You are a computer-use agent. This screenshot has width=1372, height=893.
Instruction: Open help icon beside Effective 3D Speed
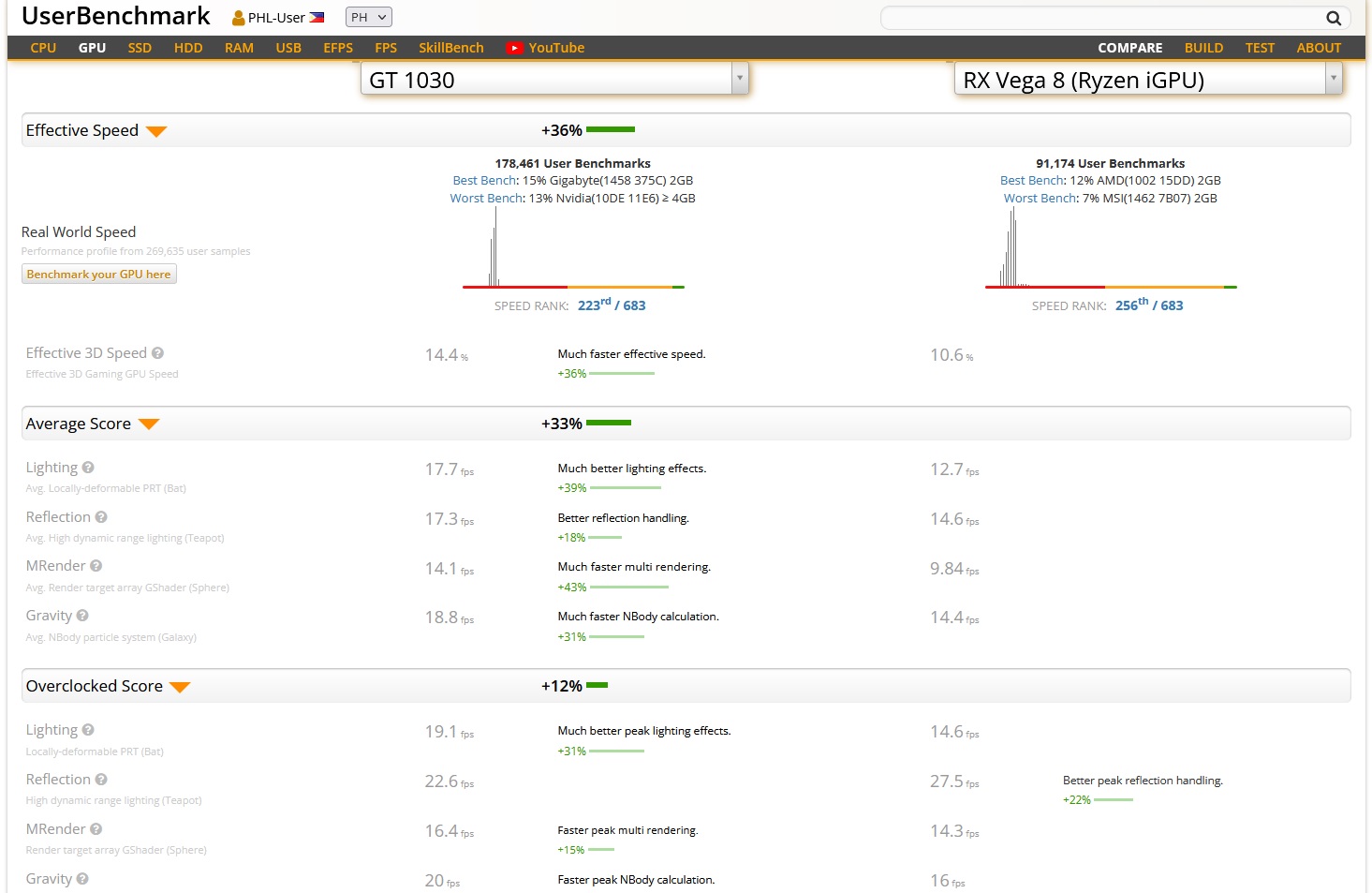pos(157,353)
